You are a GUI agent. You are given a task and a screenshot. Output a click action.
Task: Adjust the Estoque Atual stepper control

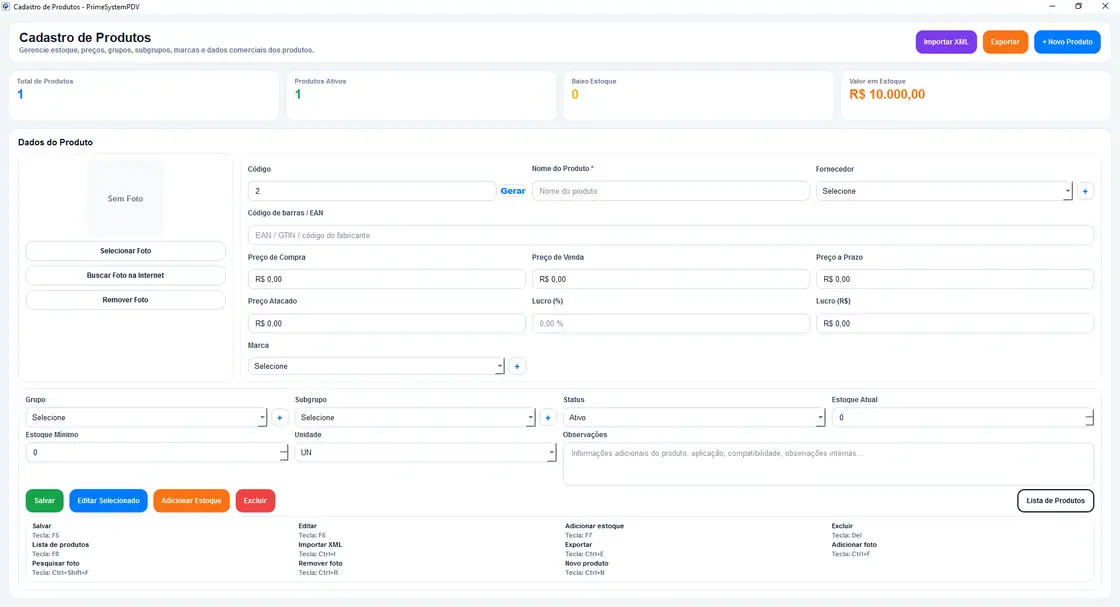1089,418
